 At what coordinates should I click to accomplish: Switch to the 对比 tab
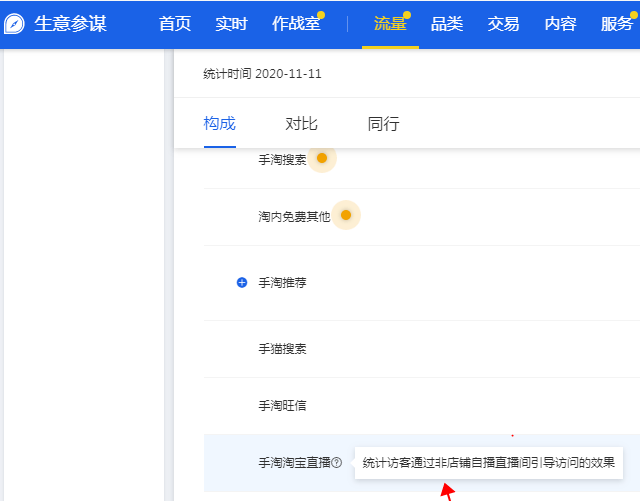tap(301, 124)
